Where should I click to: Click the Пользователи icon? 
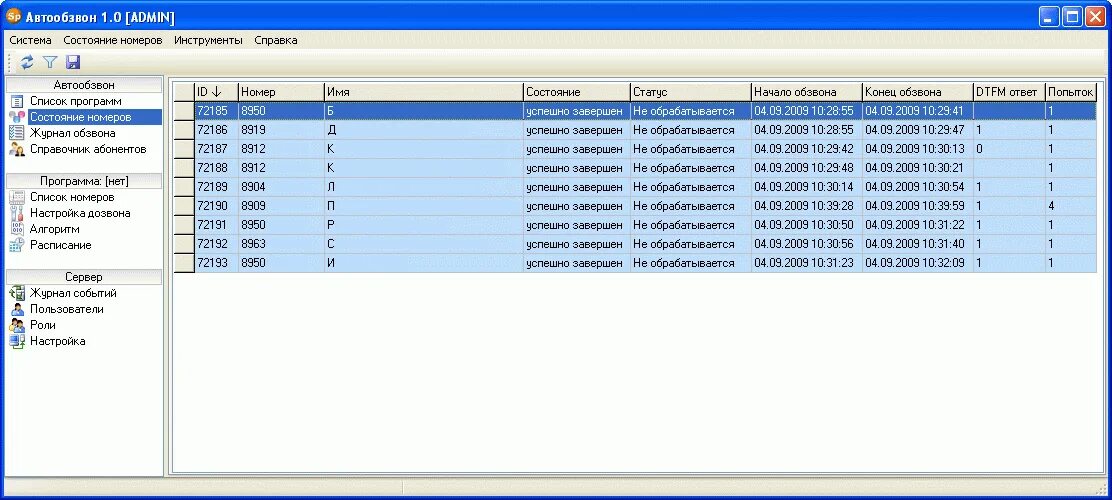(x=17, y=309)
